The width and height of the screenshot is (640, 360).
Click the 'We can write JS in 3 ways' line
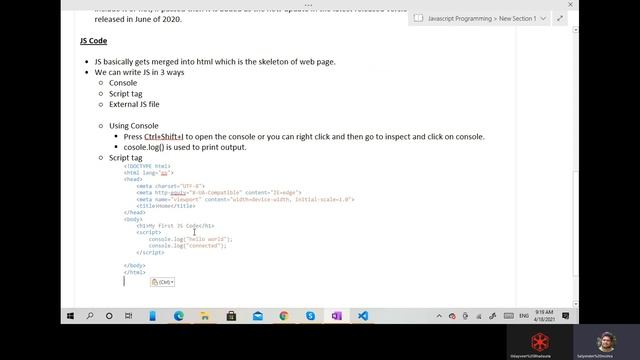pyautogui.click(x=139, y=72)
